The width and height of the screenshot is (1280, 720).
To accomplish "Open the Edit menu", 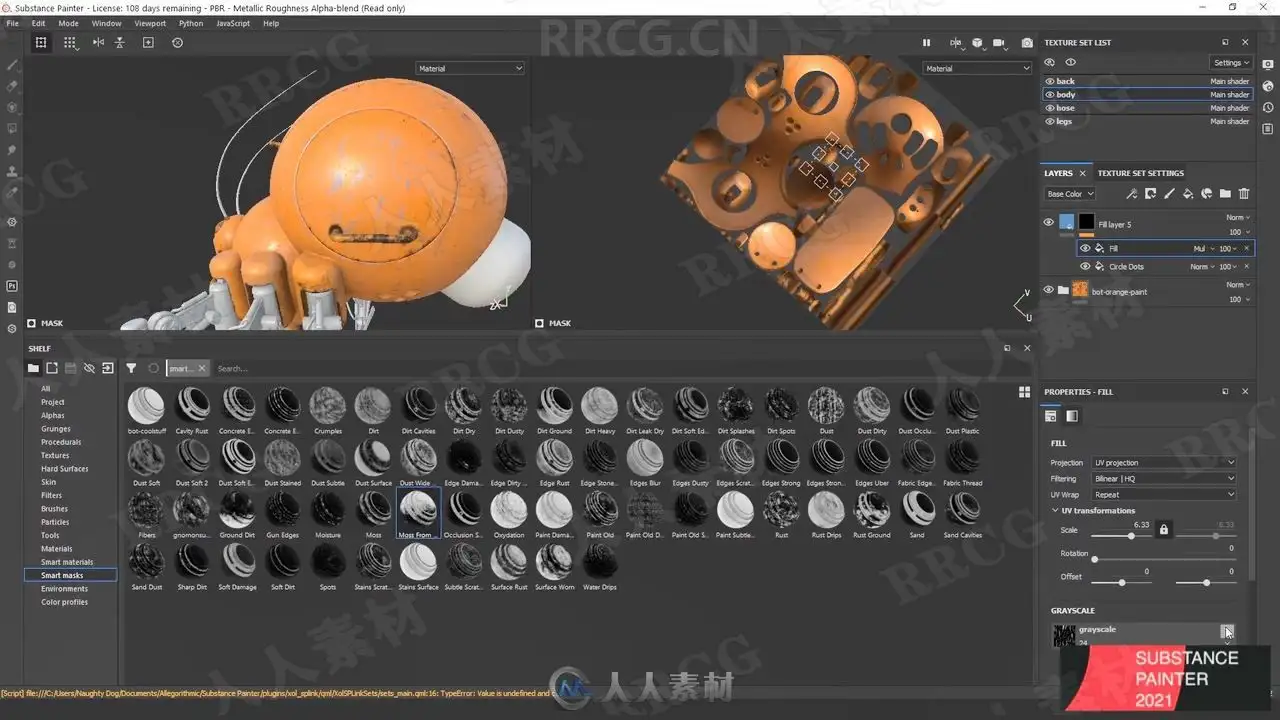I will (38, 23).
